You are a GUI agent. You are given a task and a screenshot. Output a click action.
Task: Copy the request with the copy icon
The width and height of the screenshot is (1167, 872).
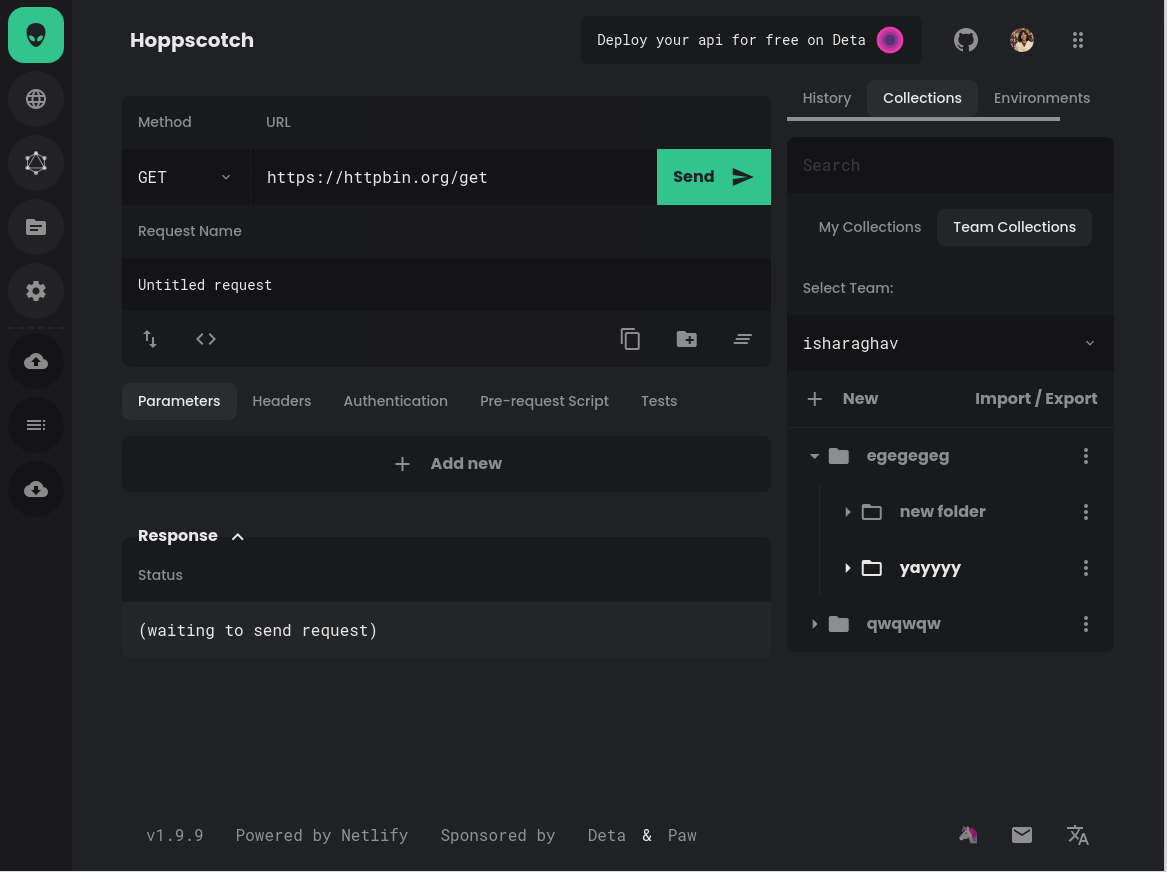coord(630,339)
